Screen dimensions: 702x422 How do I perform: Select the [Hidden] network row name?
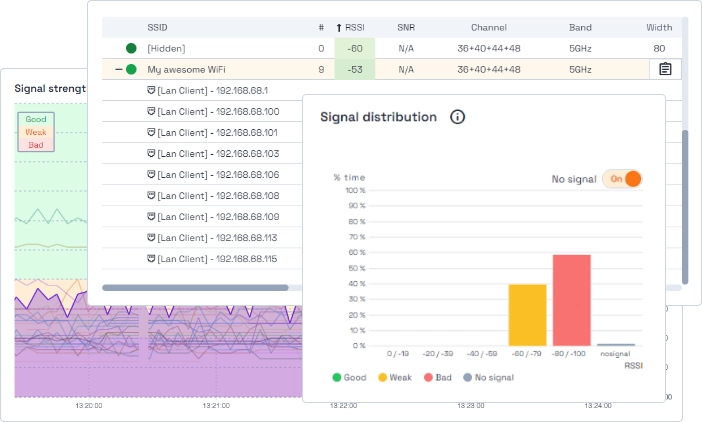point(166,48)
